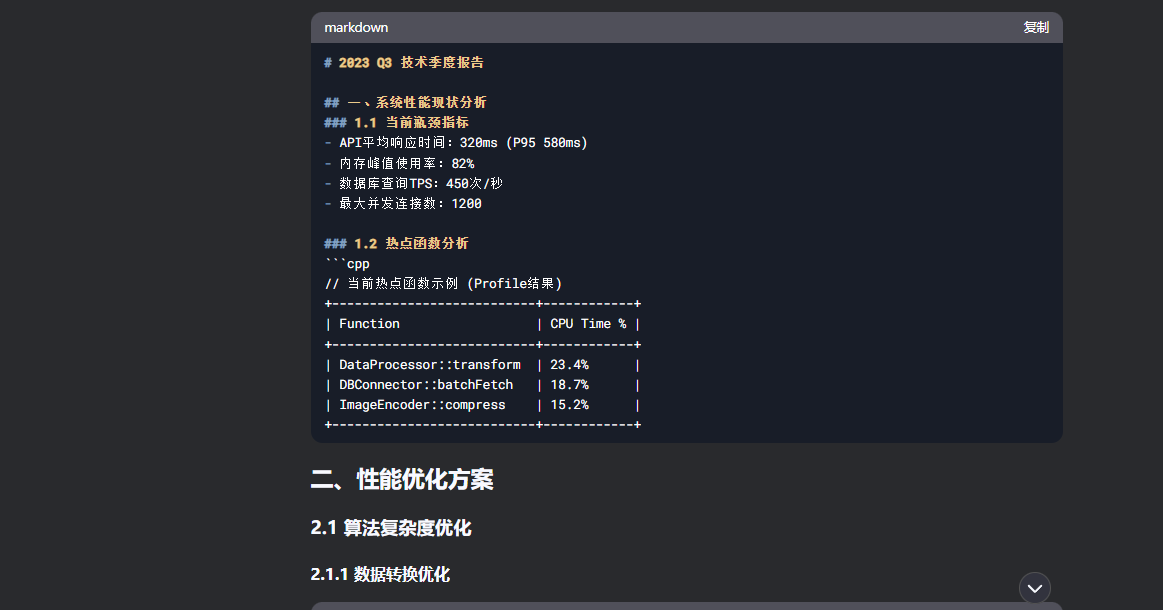This screenshot has width=1163, height=610.
Task: Click the 当前热点函数示例 comment line
Action: [444, 283]
